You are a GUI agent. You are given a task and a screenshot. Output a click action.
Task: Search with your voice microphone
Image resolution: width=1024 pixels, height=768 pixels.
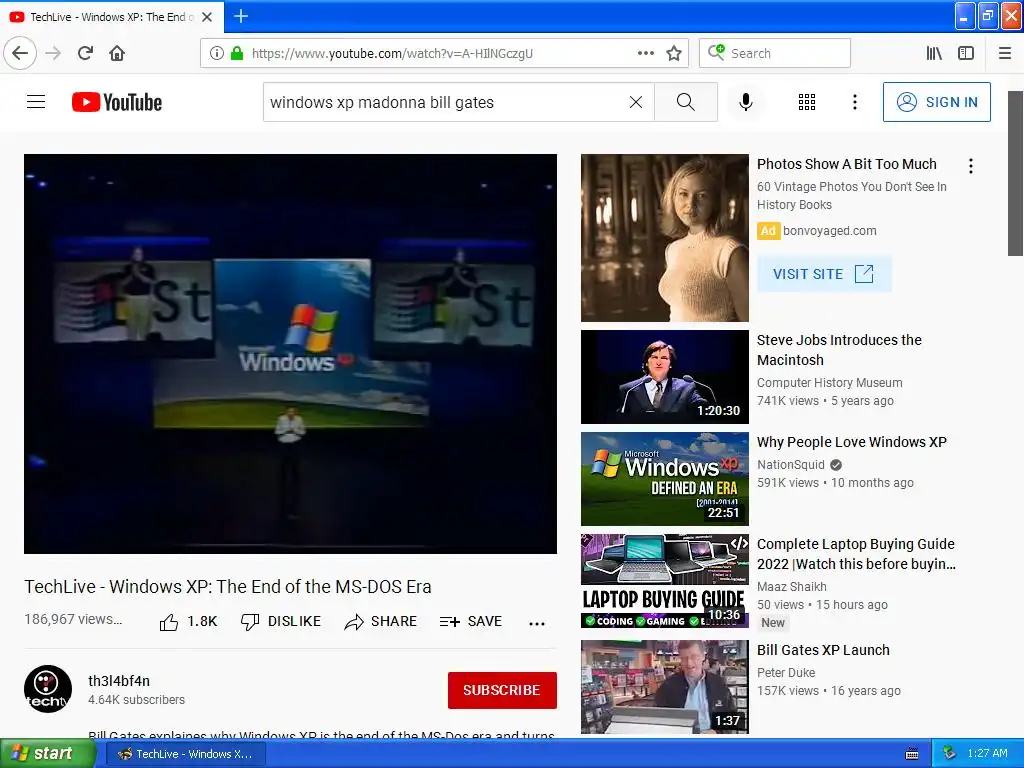(x=746, y=102)
